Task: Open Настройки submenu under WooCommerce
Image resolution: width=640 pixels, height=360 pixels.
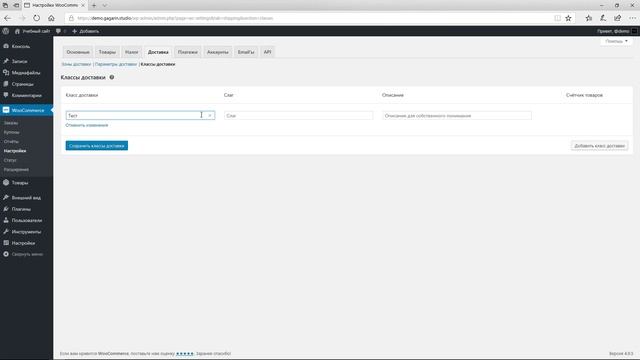Action: tap(15, 151)
